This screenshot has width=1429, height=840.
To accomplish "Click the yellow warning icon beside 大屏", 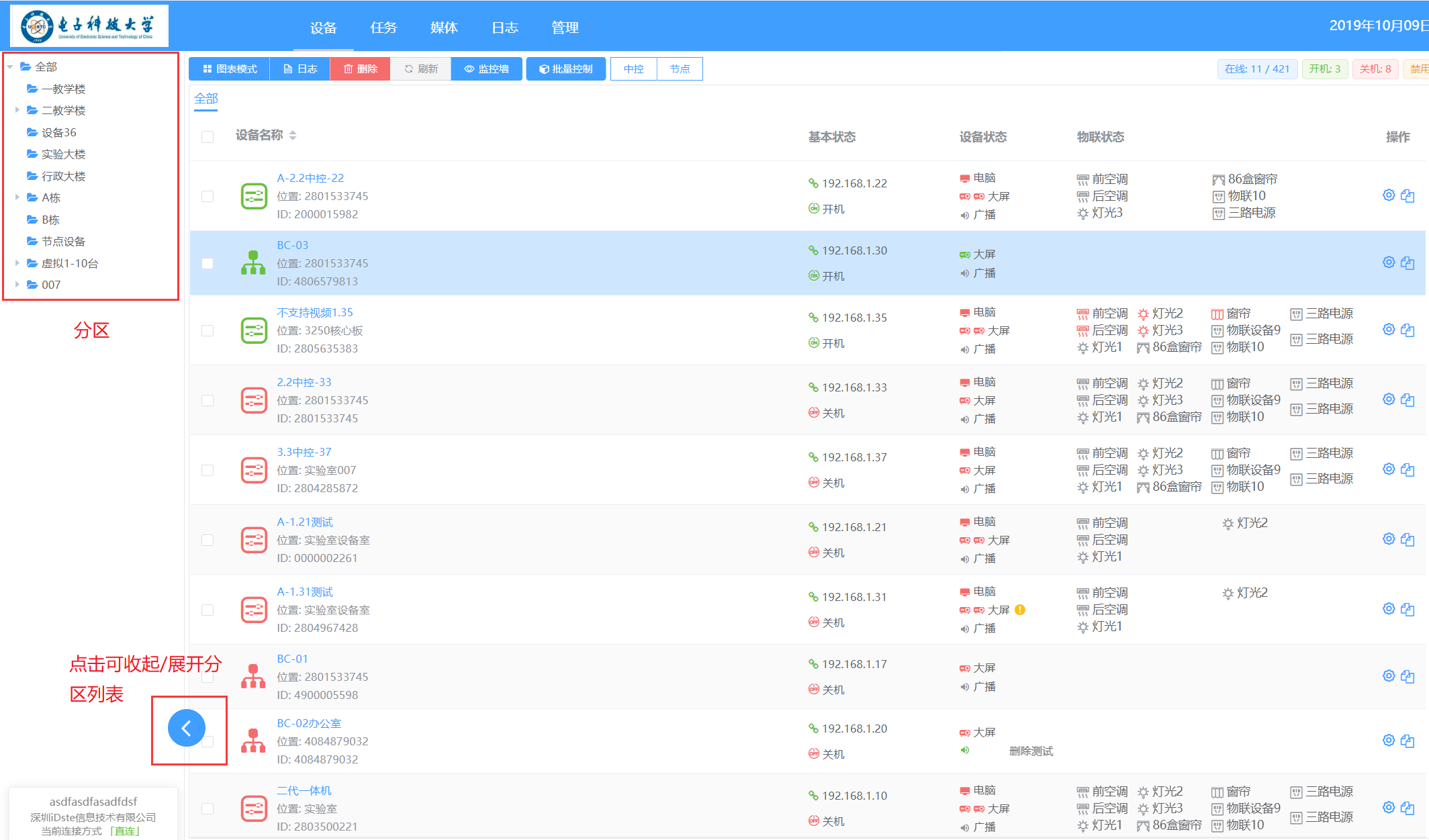I will click(x=1020, y=610).
